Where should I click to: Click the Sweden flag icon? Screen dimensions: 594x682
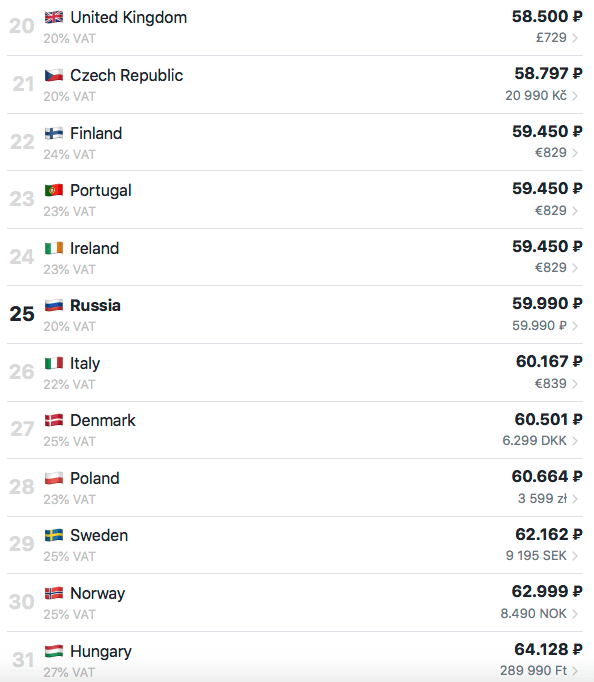(x=54, y=535)
